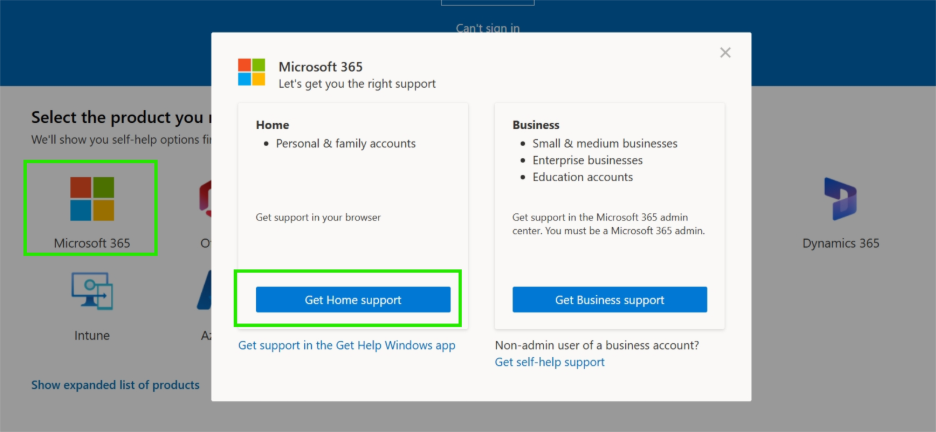Click the Home card heading
The height and width of the screenshot is (432, 936).
272,125
